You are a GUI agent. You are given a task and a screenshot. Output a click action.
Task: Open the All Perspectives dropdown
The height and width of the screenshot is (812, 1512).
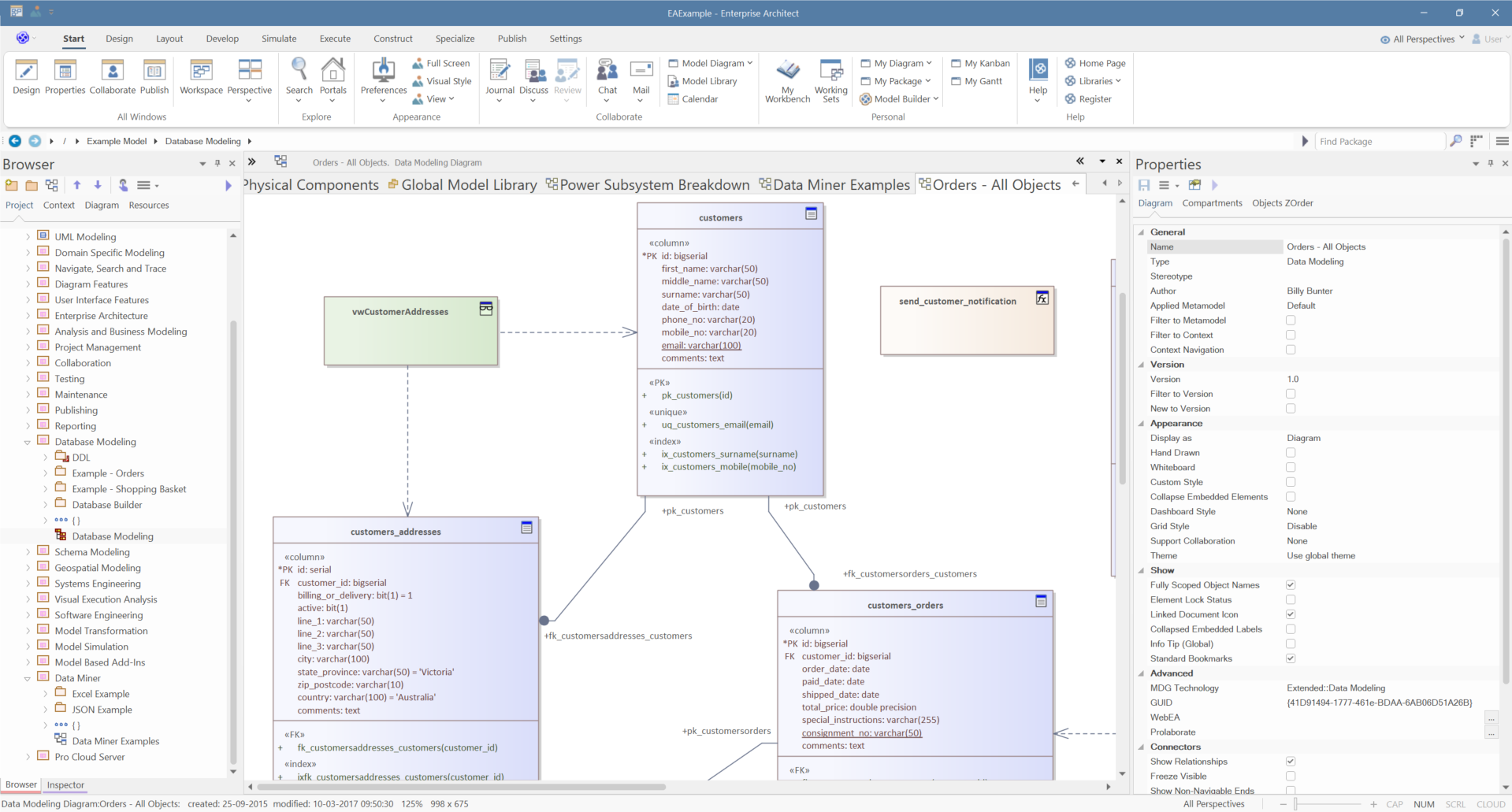[x=1423, y=39]
